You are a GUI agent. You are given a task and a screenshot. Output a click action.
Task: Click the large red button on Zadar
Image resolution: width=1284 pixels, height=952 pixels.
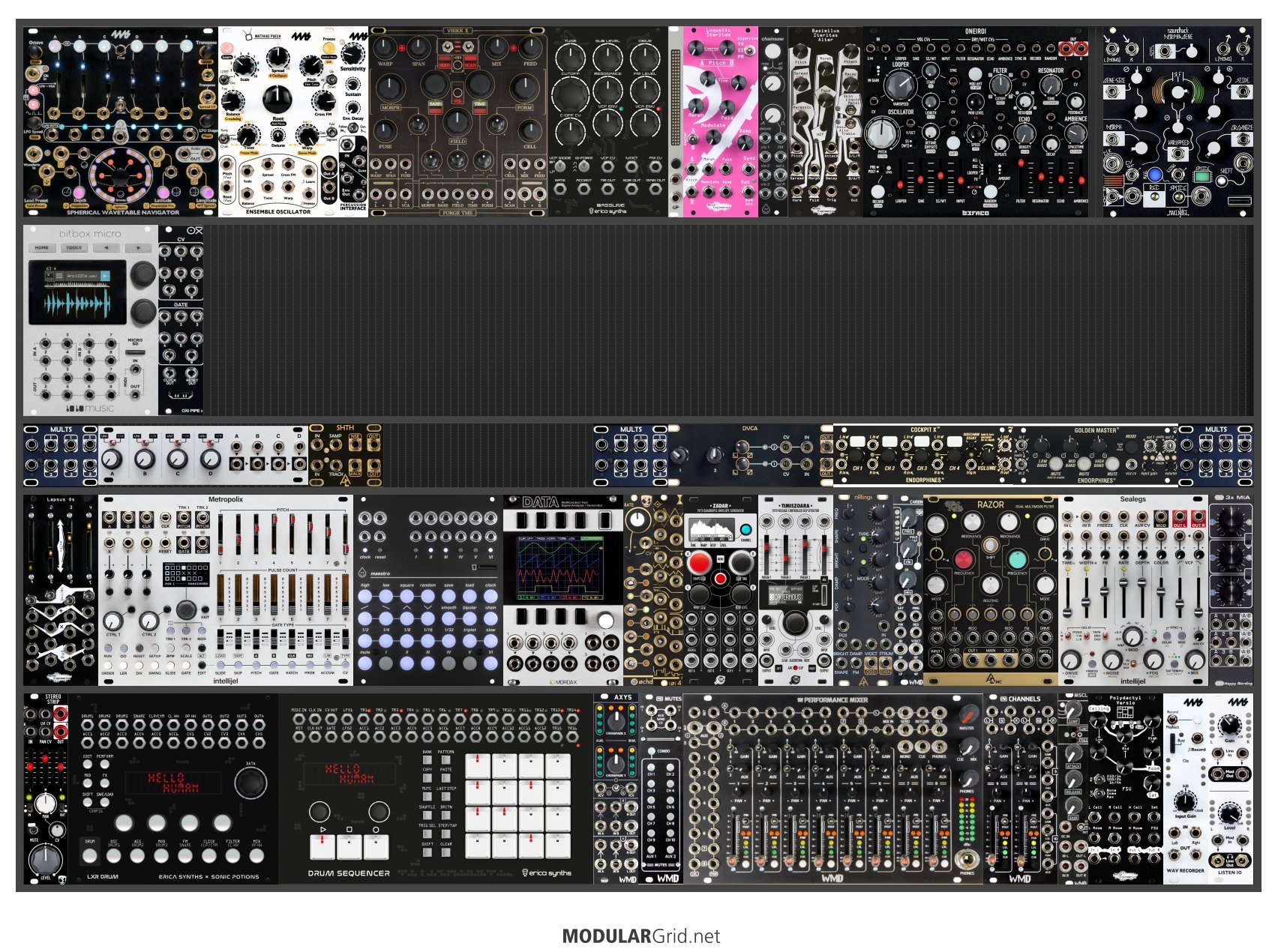tap(699, 562)
